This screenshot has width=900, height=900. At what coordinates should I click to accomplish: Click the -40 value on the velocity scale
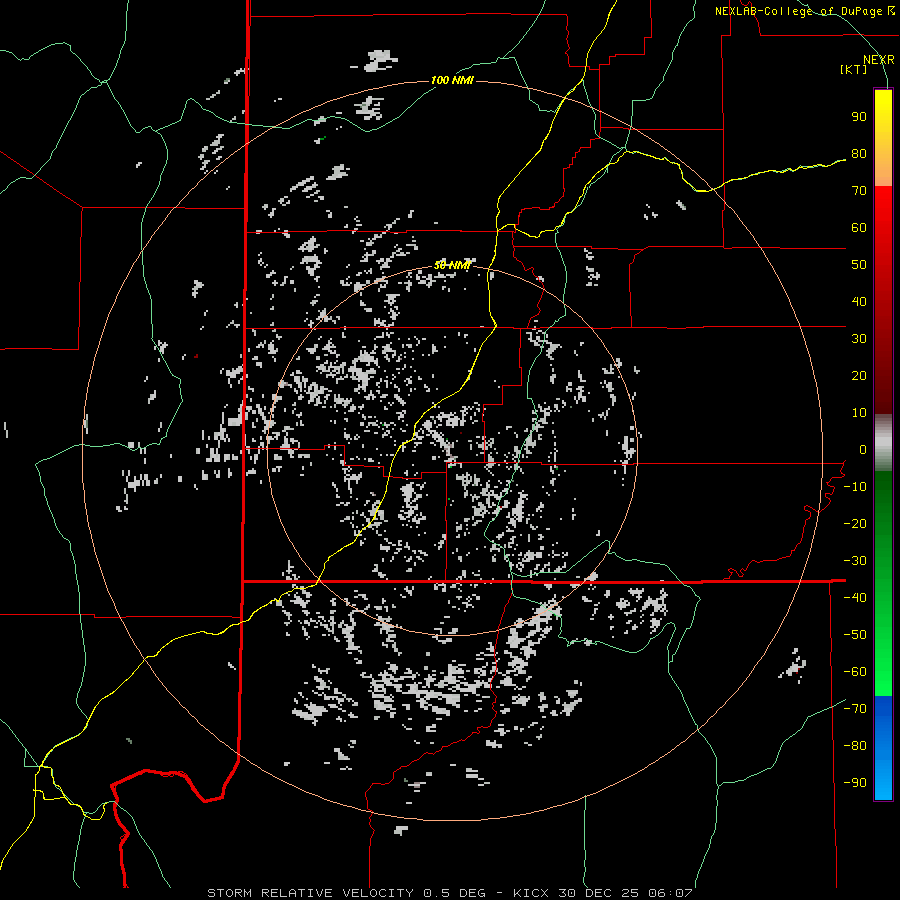(x=855, y=598)
